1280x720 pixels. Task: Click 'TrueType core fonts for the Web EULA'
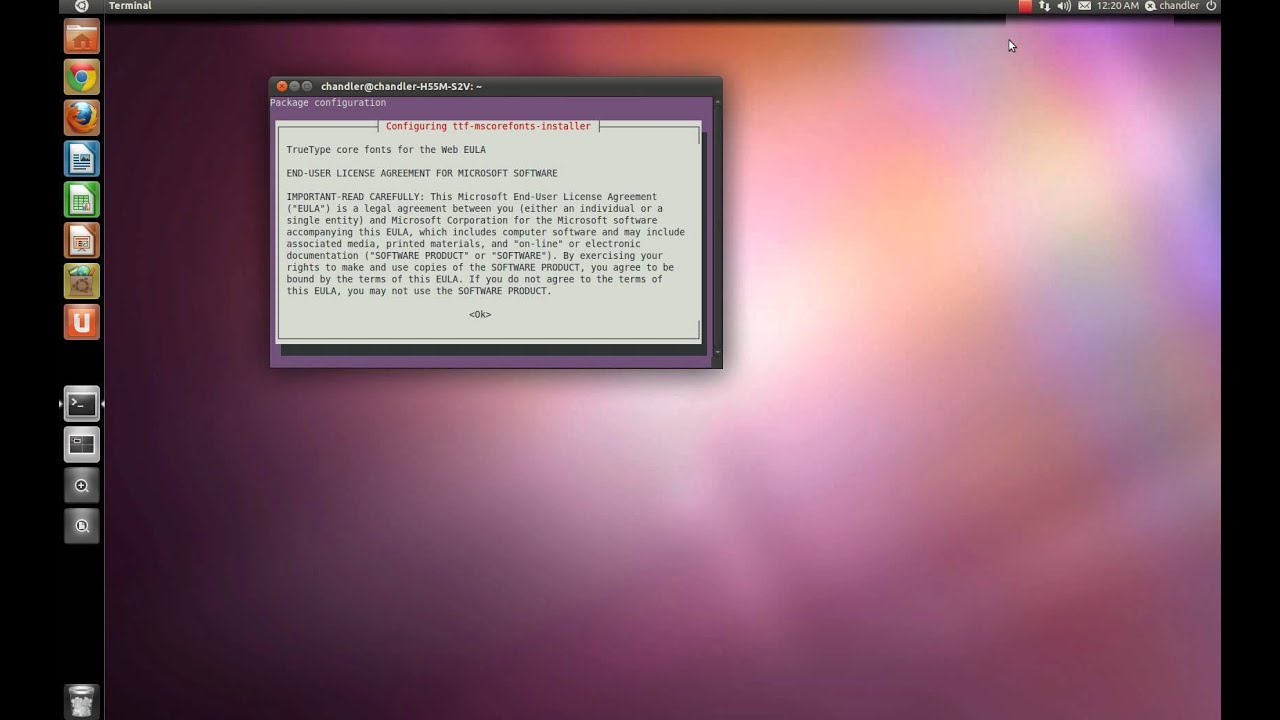(386, 150)
